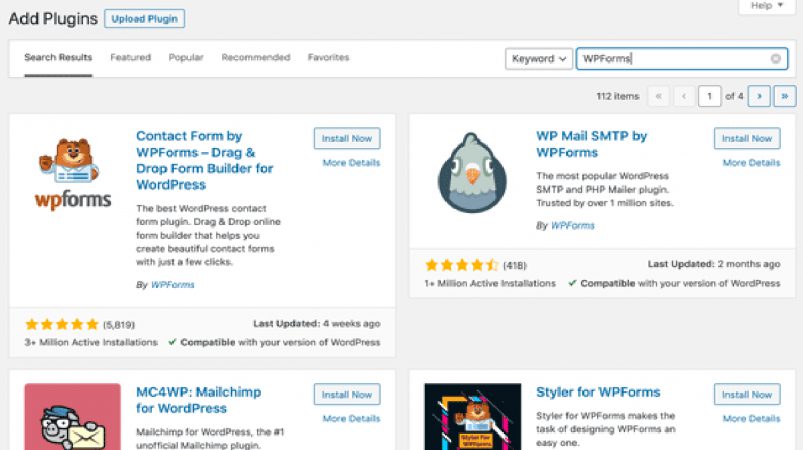803x450 pixels.
Task: Install the WP Mail SMTP plugin
Action: click(747, 139)
